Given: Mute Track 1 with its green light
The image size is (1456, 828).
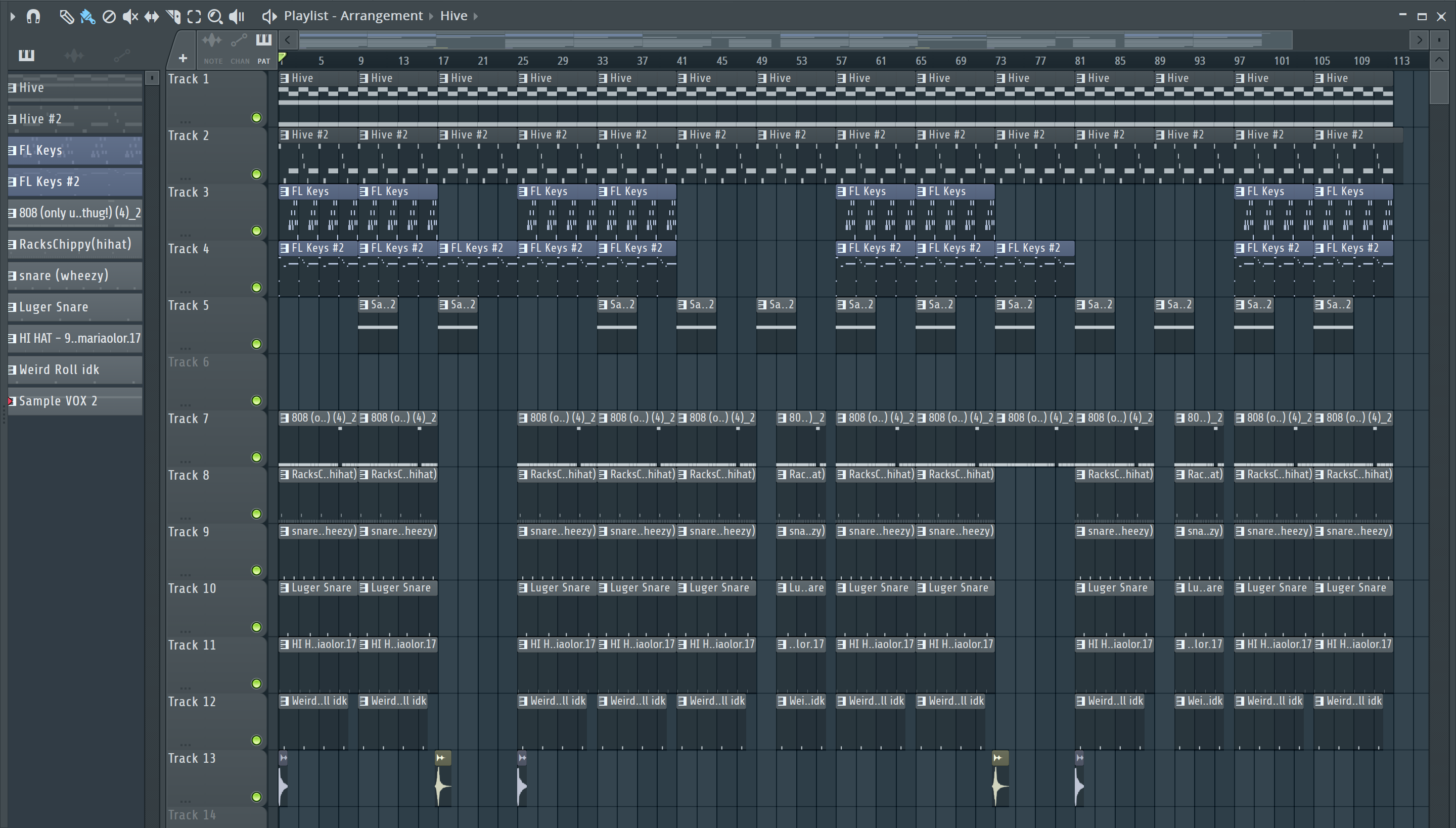Looking at the screenshot, I should (256, 118).
